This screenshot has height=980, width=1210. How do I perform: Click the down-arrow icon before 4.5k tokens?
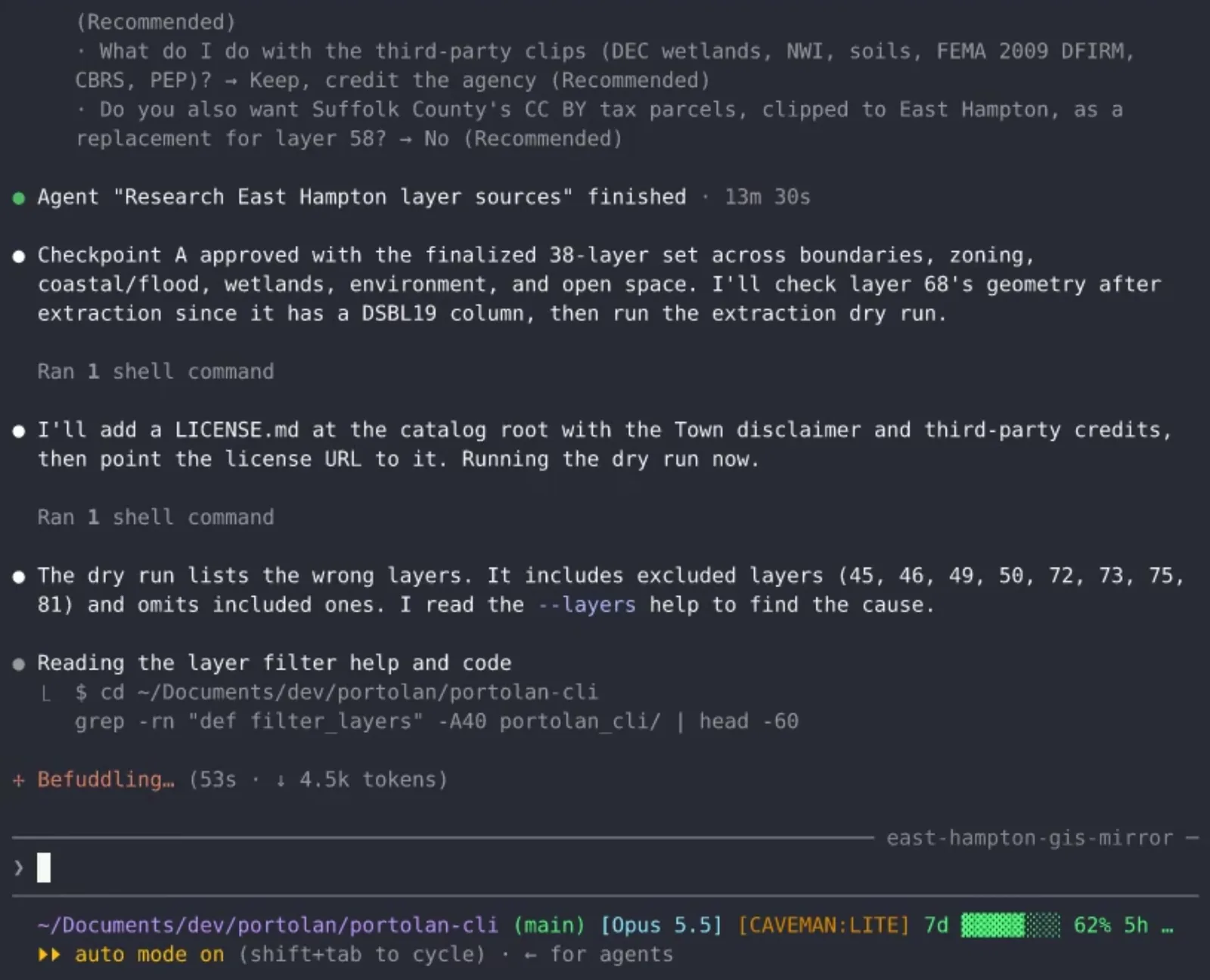[281, 780]
